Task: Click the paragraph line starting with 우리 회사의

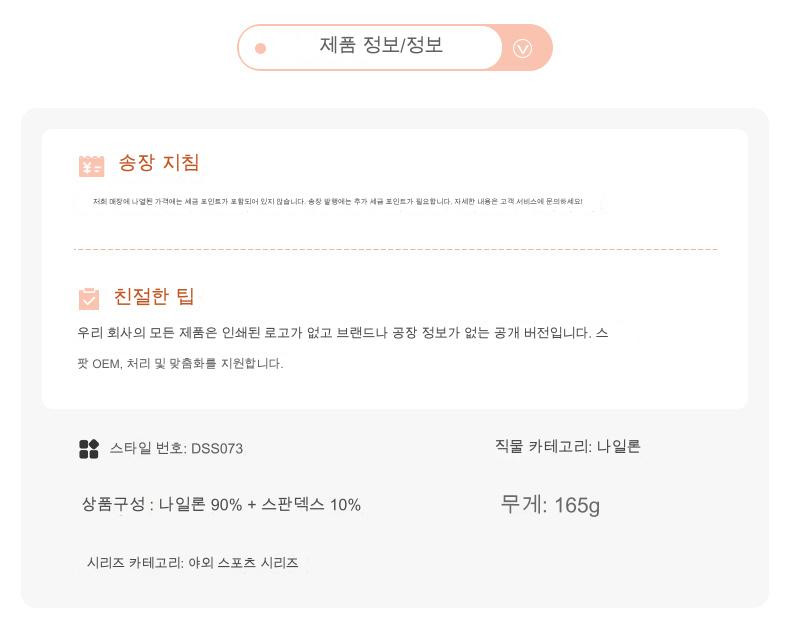Action: coord(342,333)
